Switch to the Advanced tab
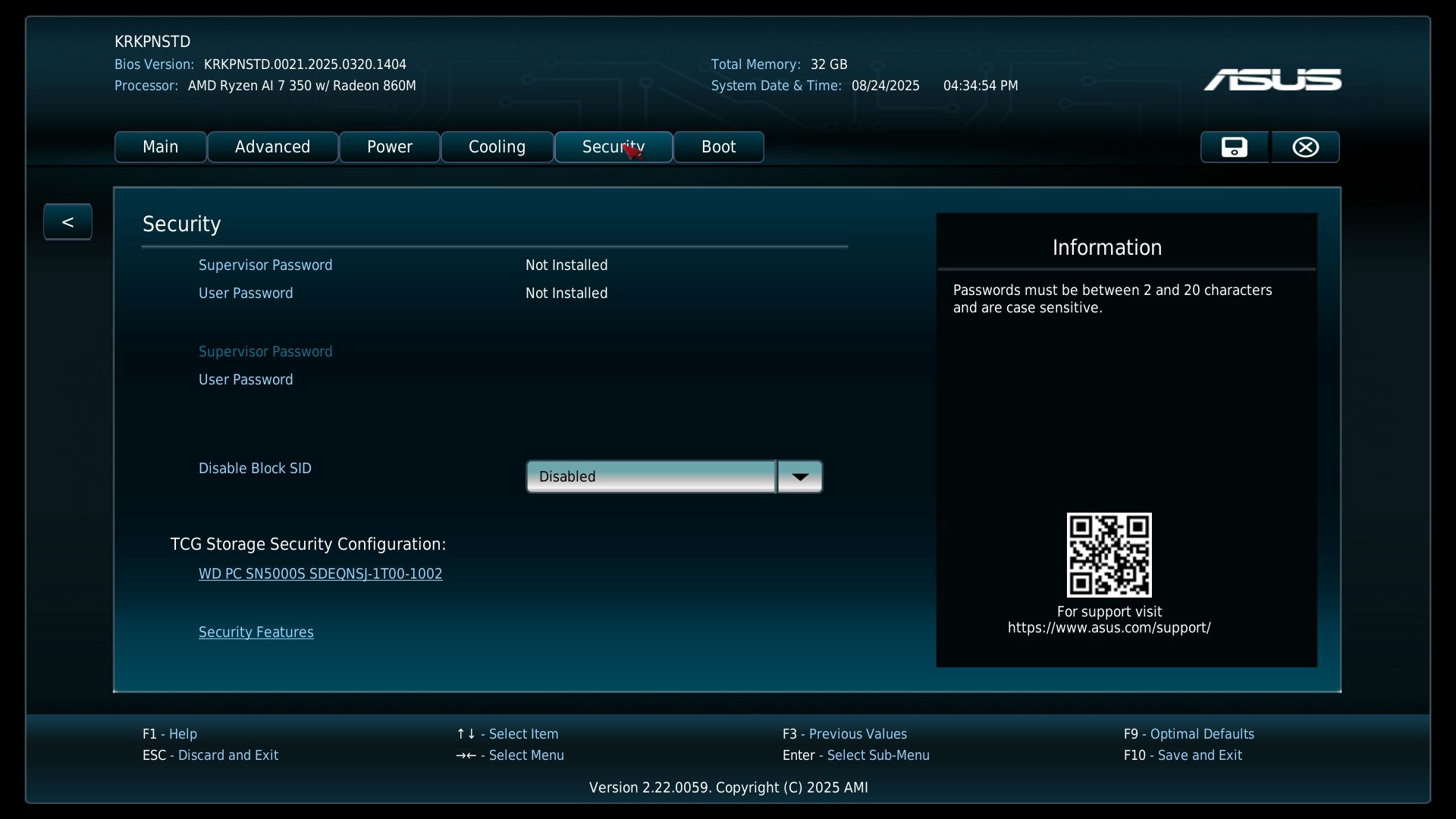The image size is (1456, 819). pyautogui.click(x=272, y=147)
